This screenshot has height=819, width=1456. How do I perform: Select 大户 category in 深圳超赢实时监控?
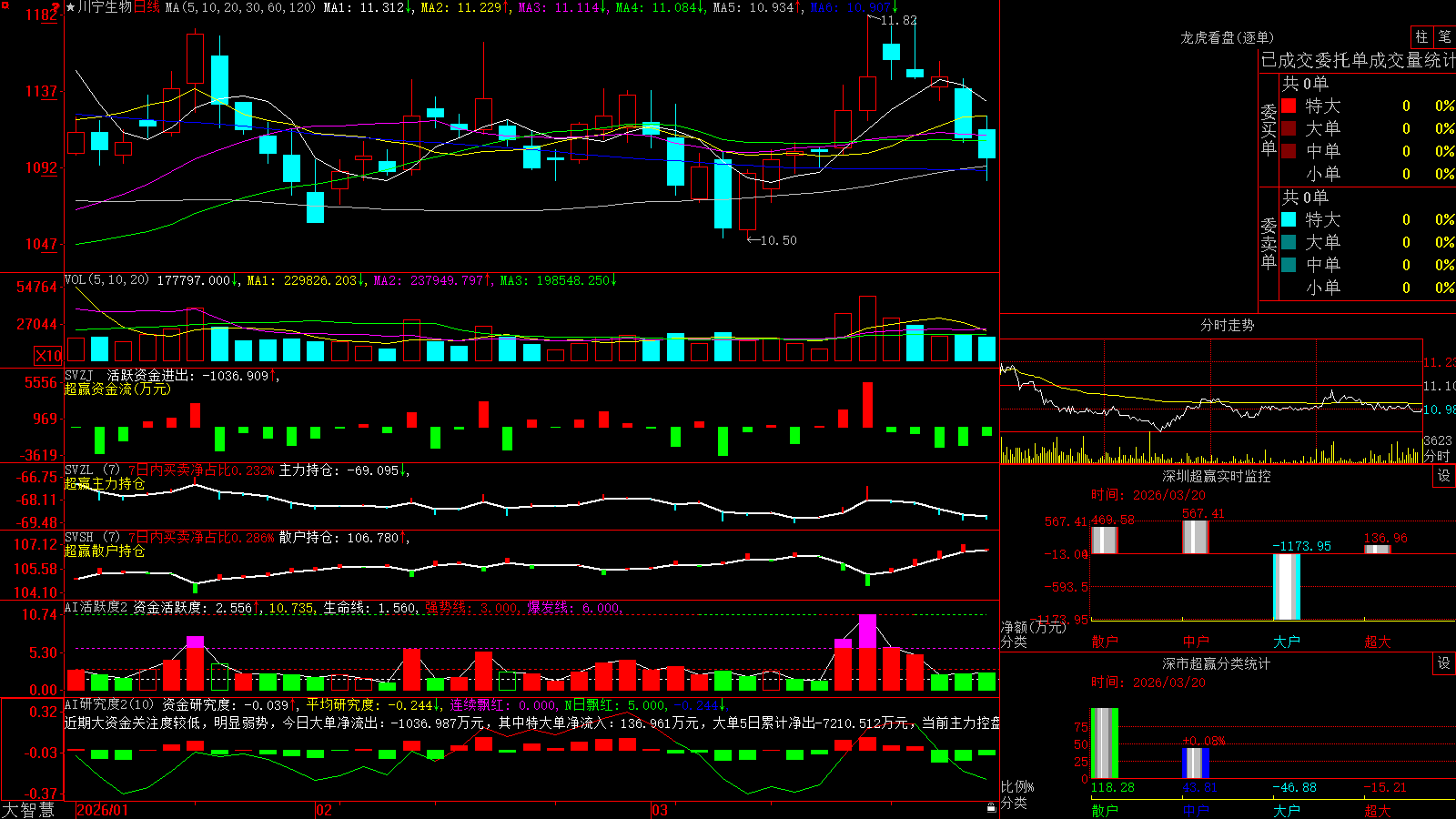coord(1287,642)
